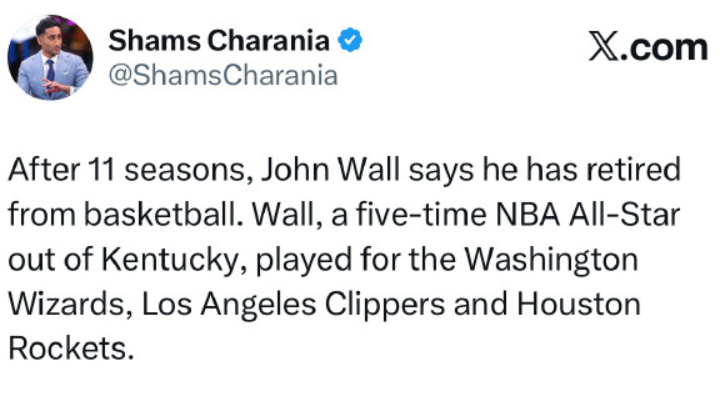Open the Shams Charania display name
725x394 pixels.
(219, 40)
